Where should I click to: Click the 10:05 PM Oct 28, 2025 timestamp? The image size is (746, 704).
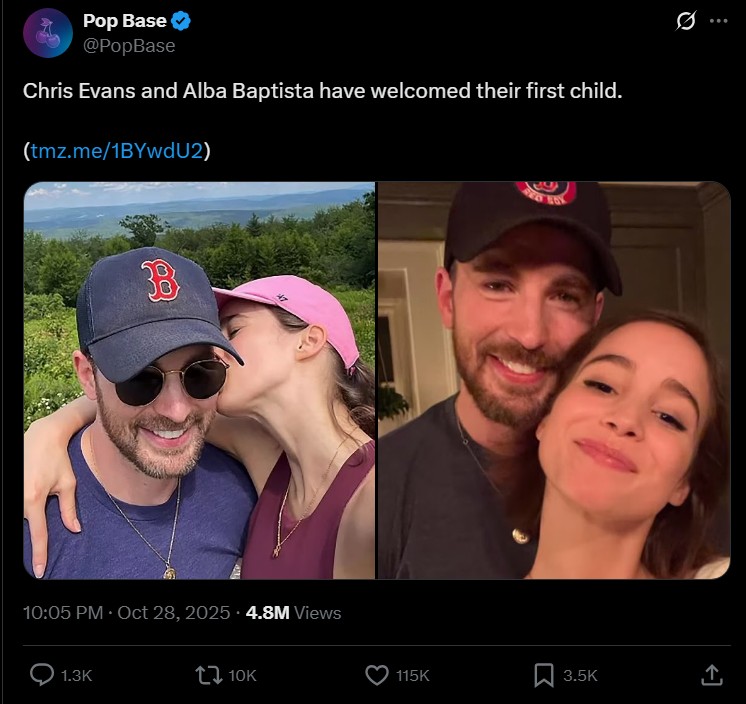127,613
